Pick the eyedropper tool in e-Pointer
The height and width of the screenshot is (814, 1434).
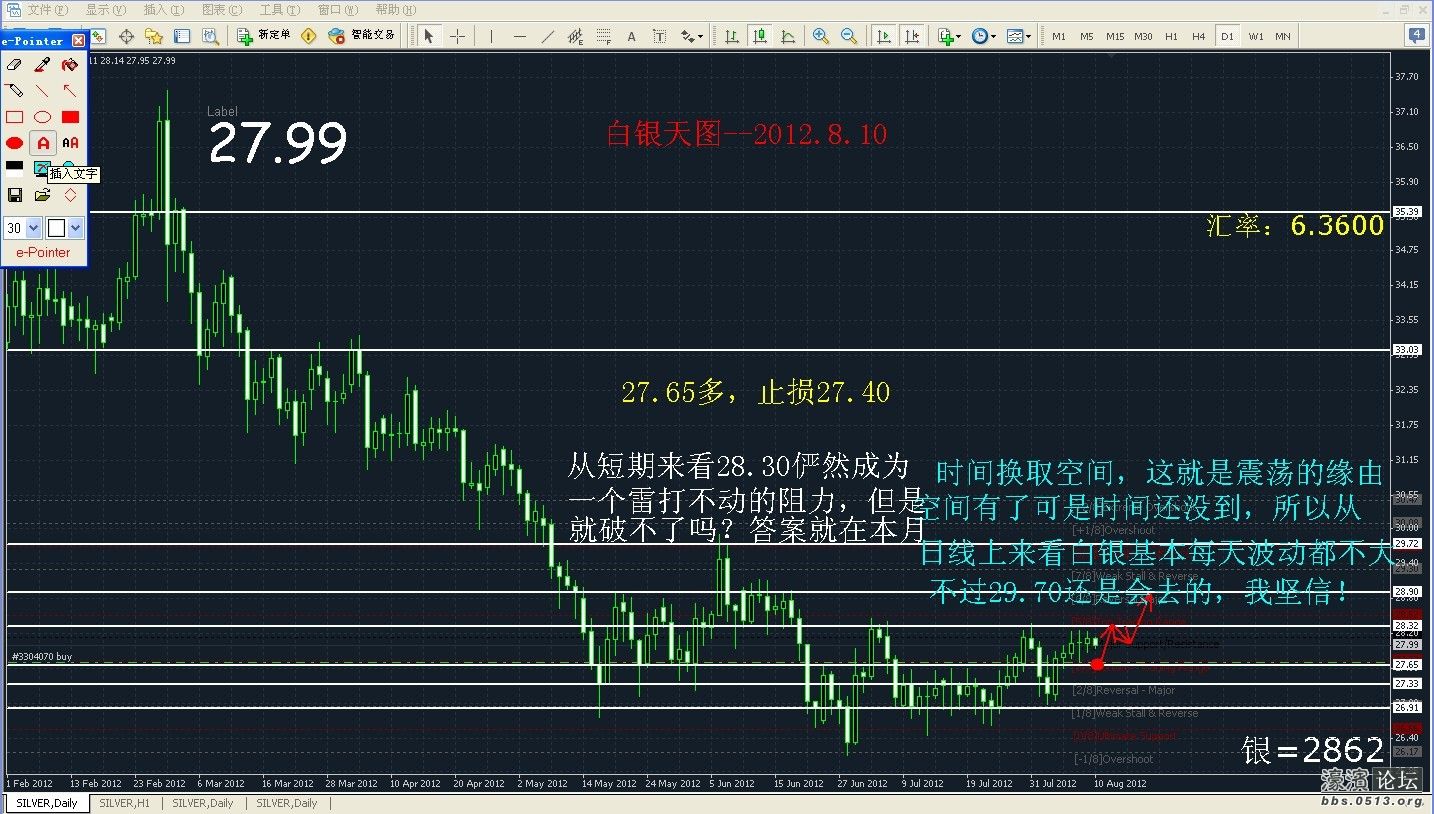tap(42, 65)
